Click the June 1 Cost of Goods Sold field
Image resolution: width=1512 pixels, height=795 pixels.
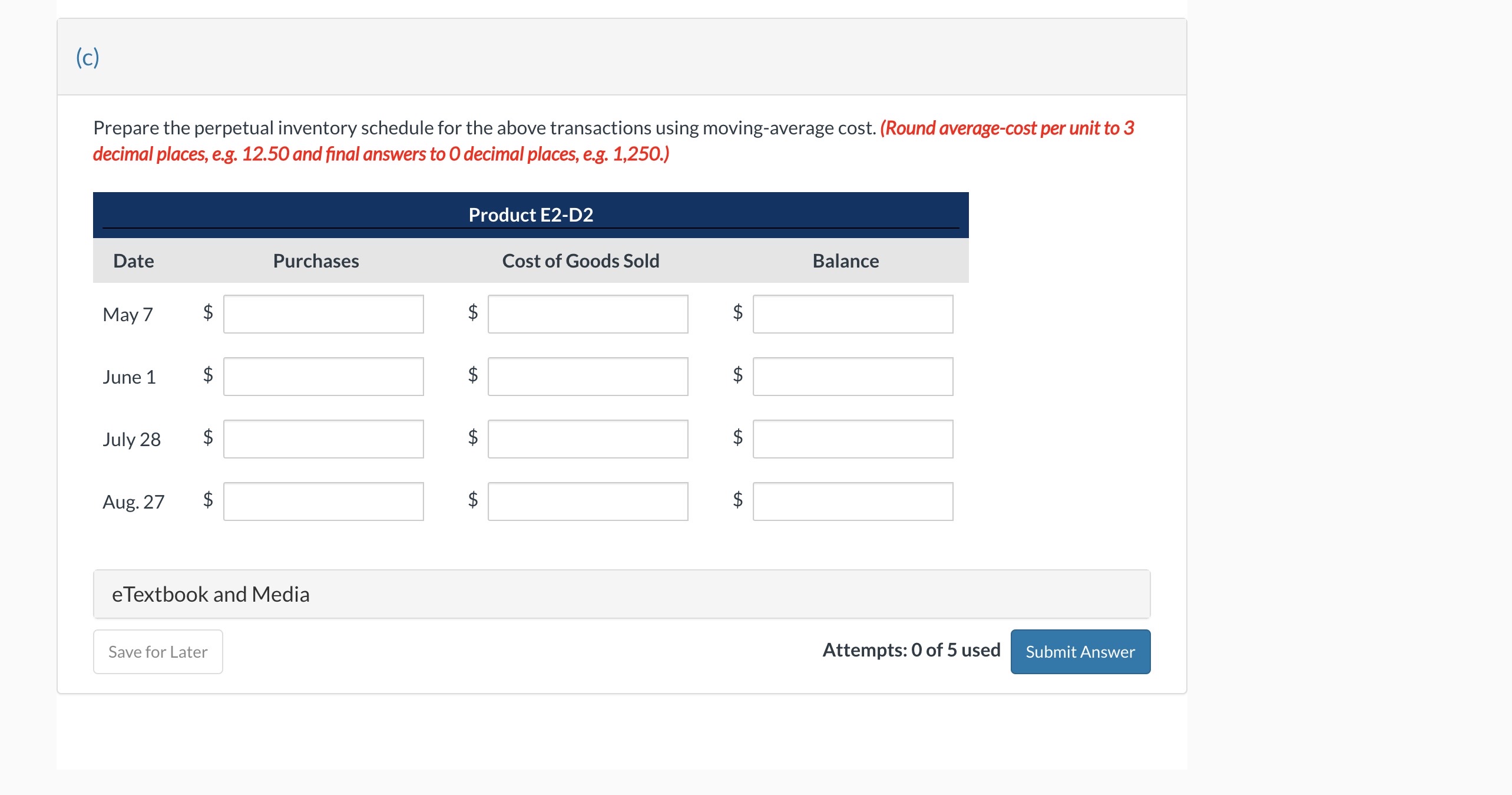point(587,377)
